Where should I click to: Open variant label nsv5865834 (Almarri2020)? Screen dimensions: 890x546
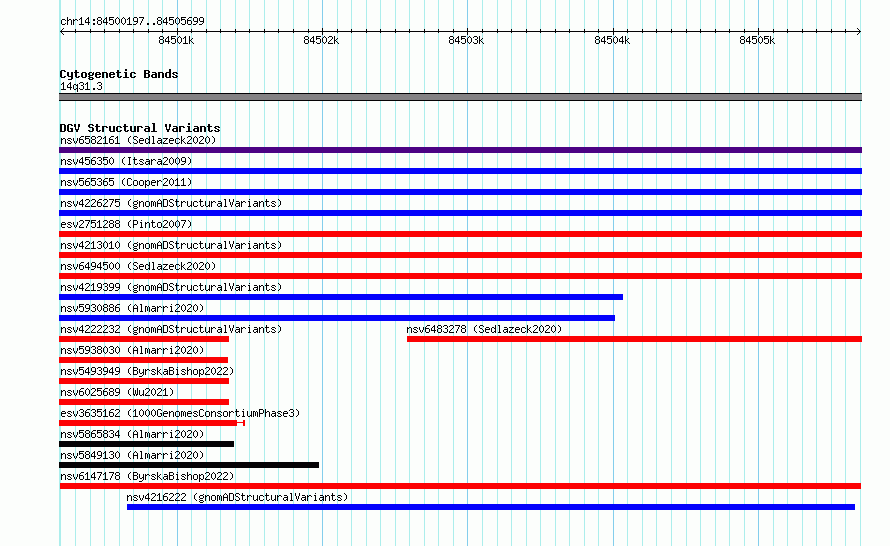[x=132, y=434]
